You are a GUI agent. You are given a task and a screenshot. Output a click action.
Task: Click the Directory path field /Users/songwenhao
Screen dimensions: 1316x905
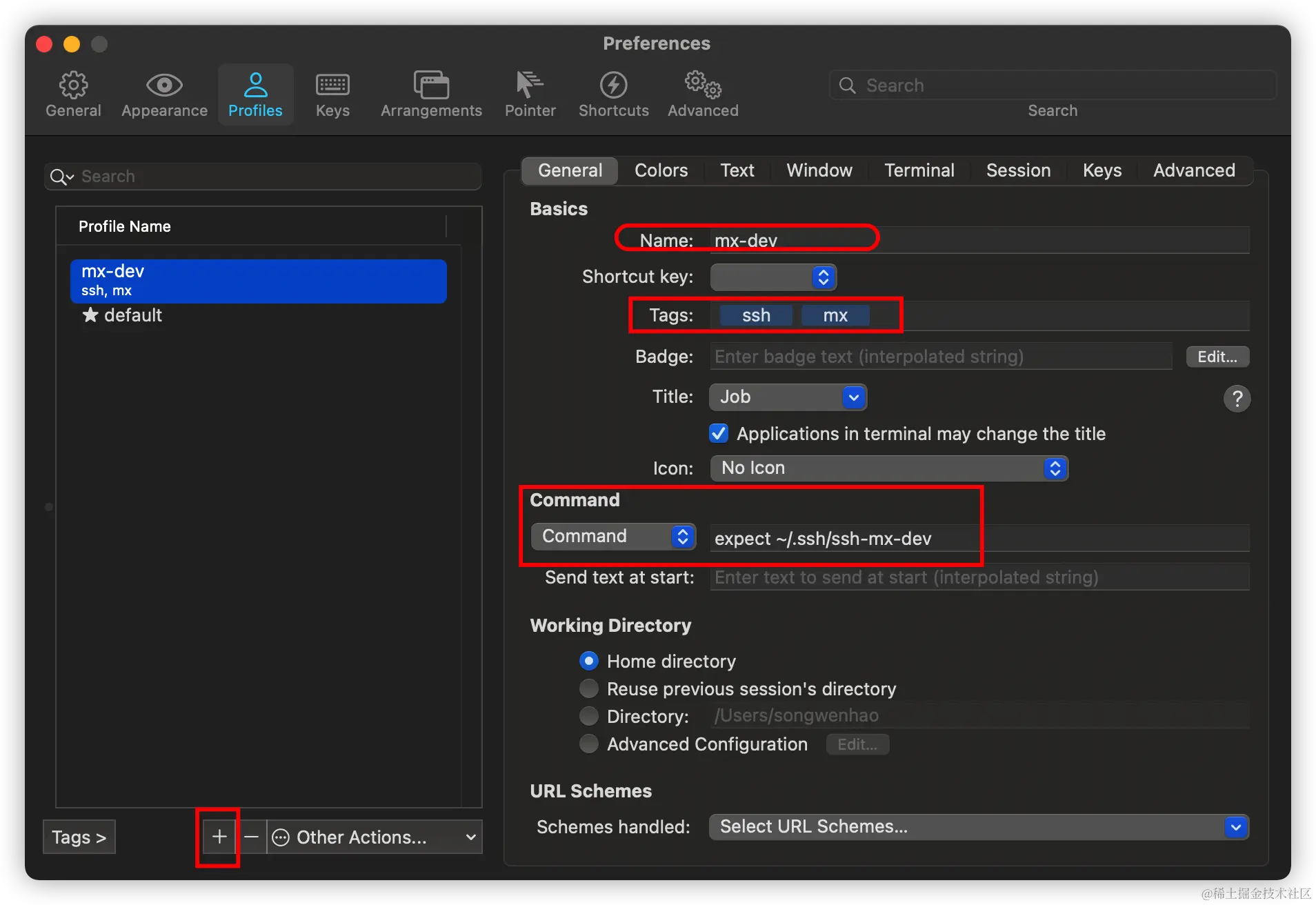point(979,715)
